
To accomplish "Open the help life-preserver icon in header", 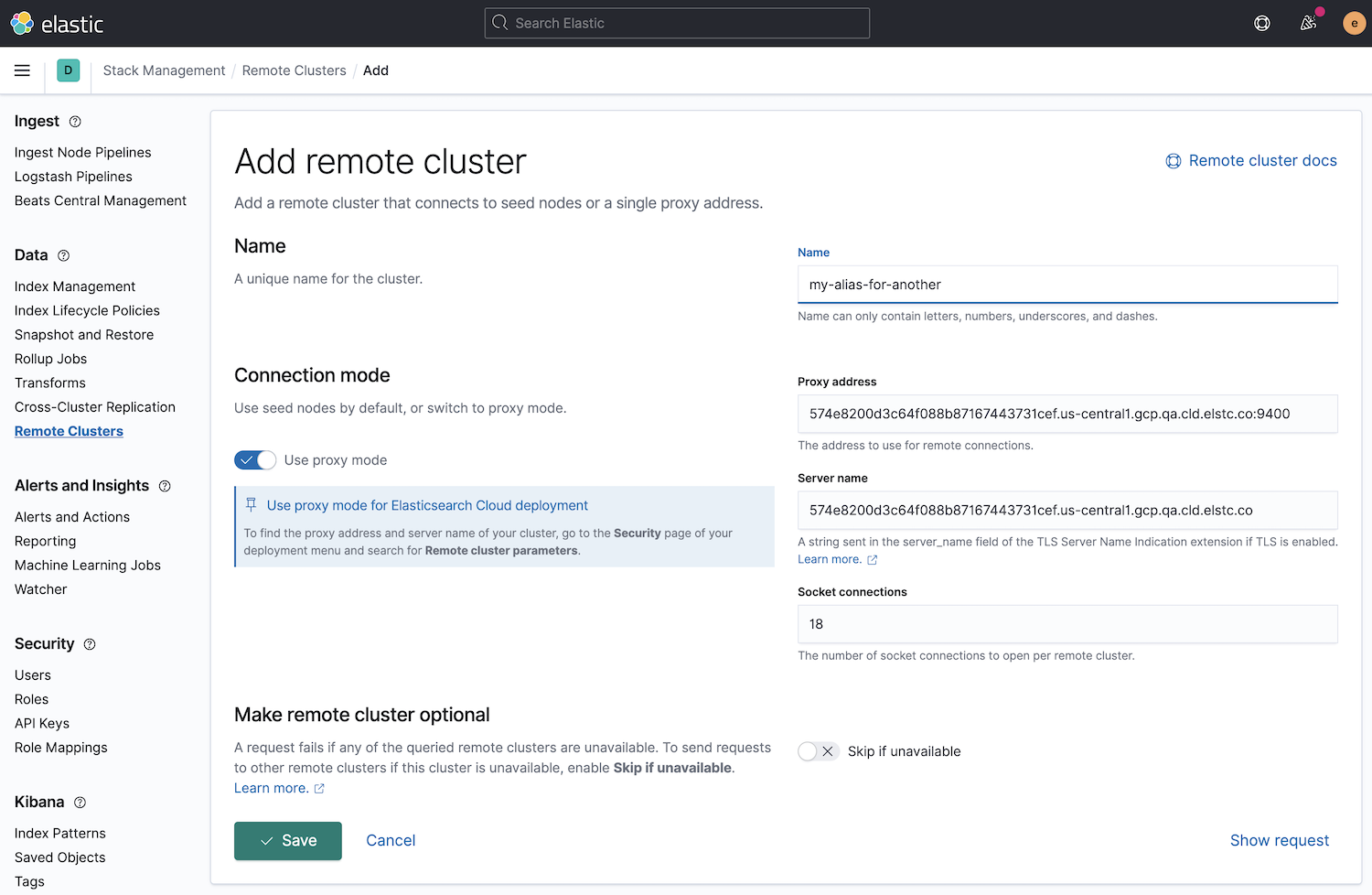I will 1262,23.
